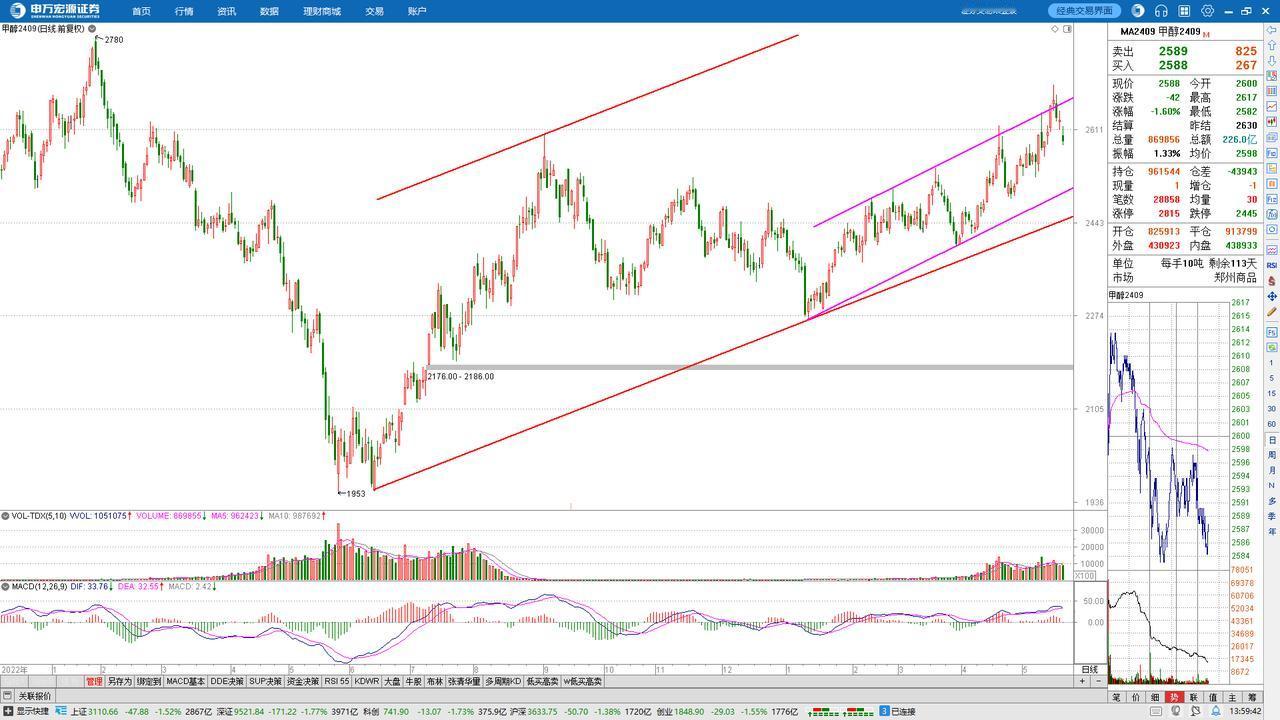This screenshot has height=720, width=1280.
Task: Select the yearly 年 period
Action: point(1272,531)
